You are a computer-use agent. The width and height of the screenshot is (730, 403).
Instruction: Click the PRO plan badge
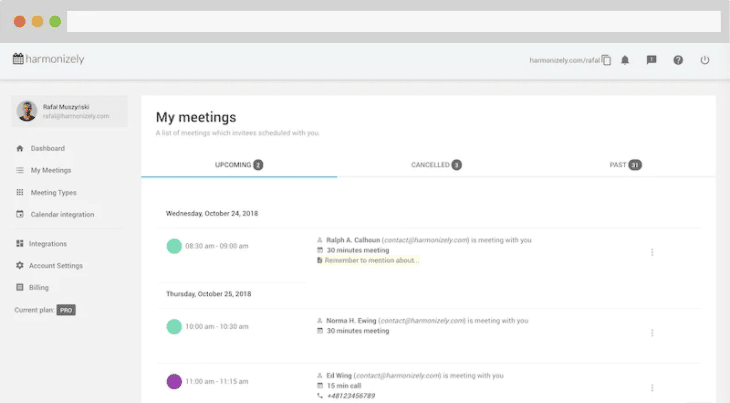click(x=66, y=310)
